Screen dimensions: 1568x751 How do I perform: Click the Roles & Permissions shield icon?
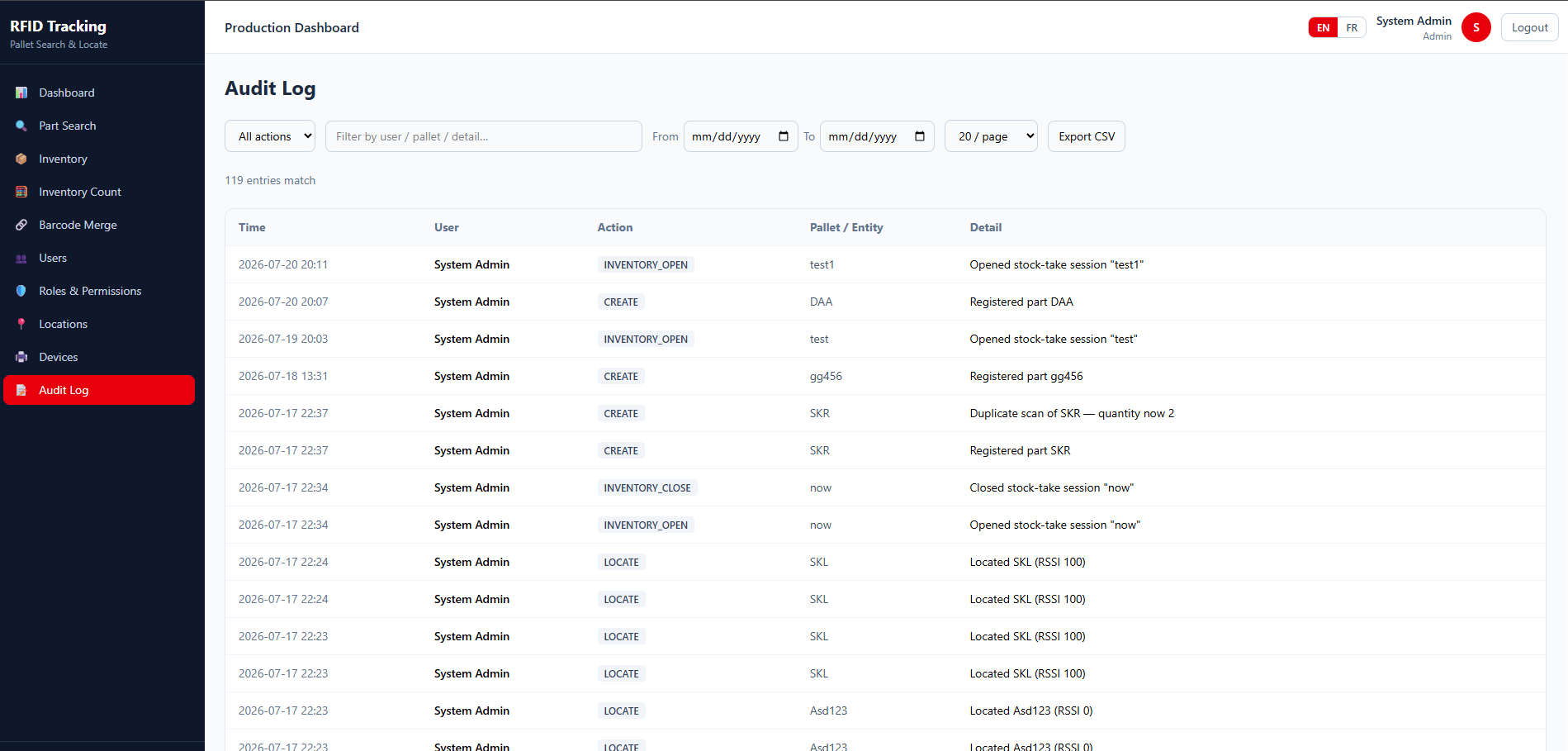coord(21,291)
